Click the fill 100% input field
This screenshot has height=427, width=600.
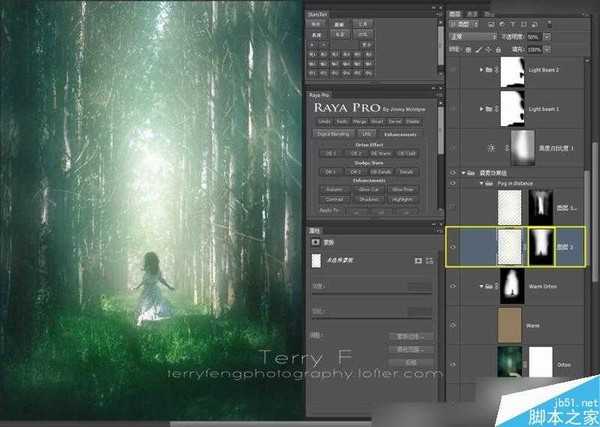[x=534, y=49]
